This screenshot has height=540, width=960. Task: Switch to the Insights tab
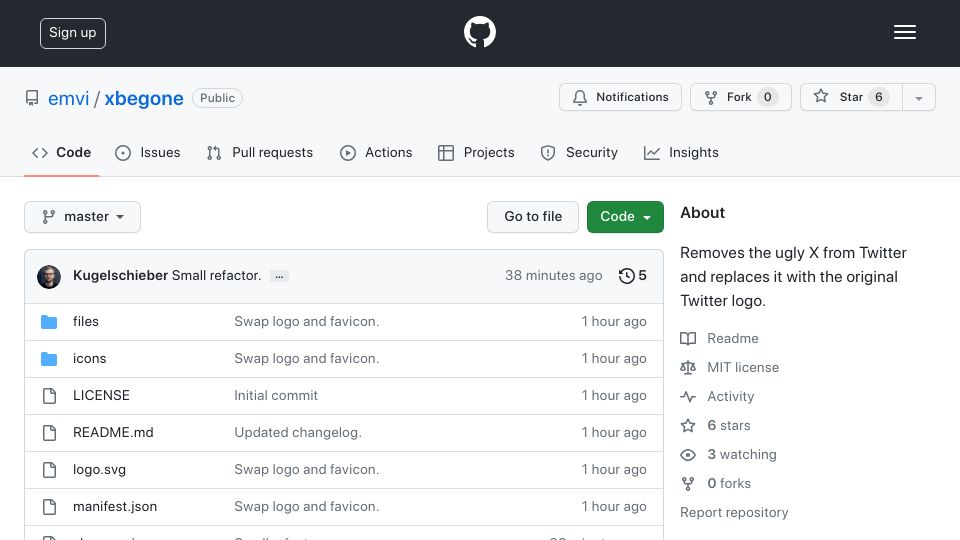click(x=681, y=152)
